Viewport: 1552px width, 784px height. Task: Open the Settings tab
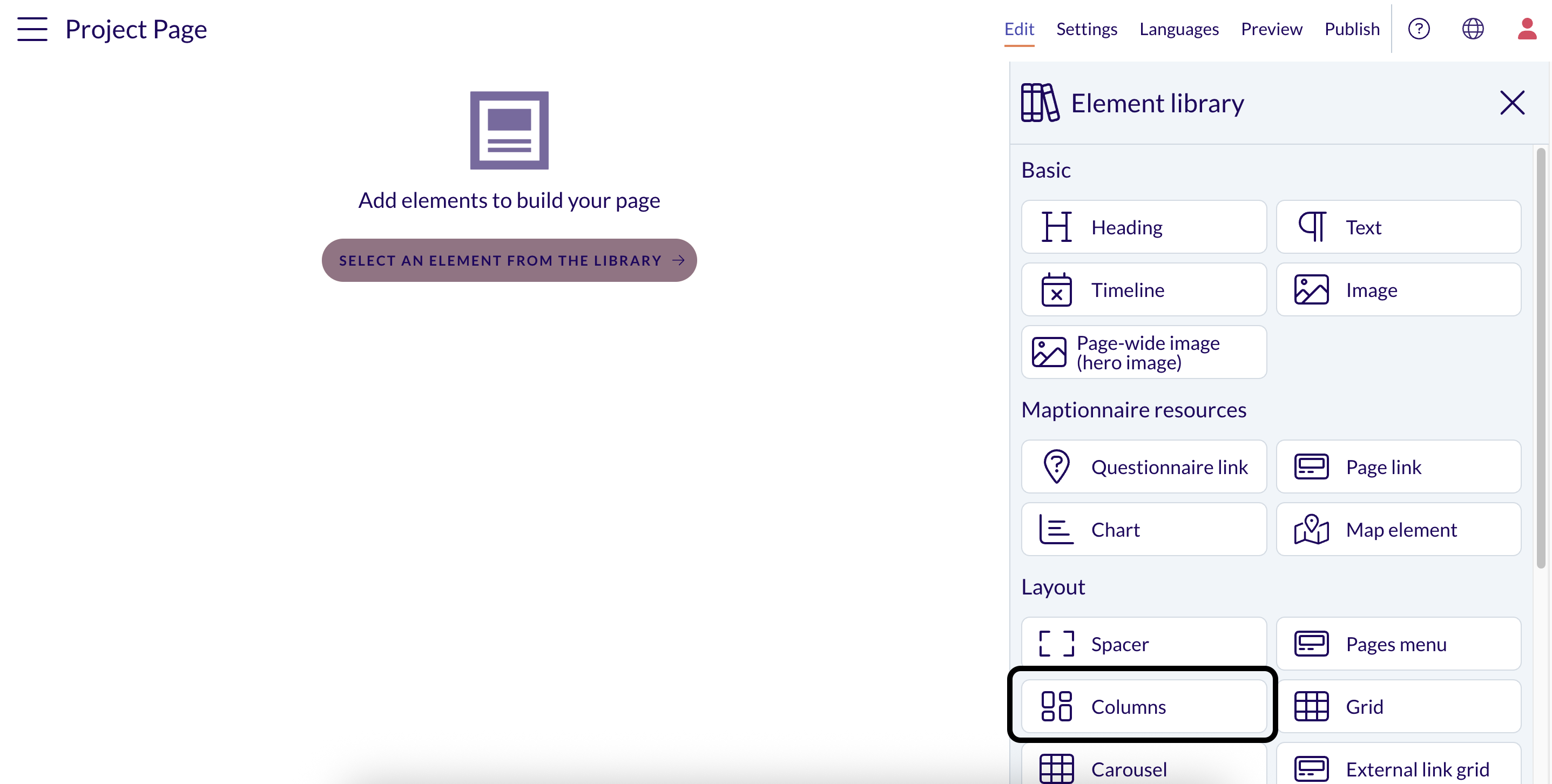pyautogui.click(x=1087, y=29)
